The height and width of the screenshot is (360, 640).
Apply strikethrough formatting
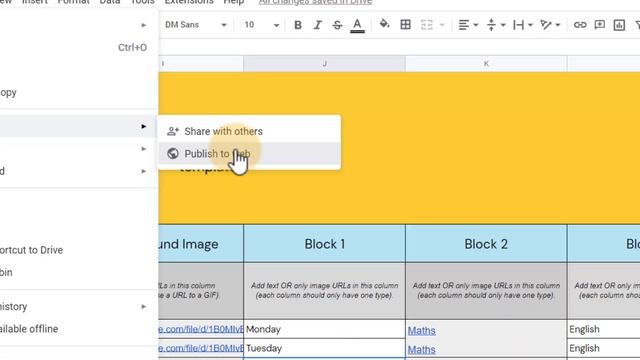pyautogui.click(x=337, y=25)
